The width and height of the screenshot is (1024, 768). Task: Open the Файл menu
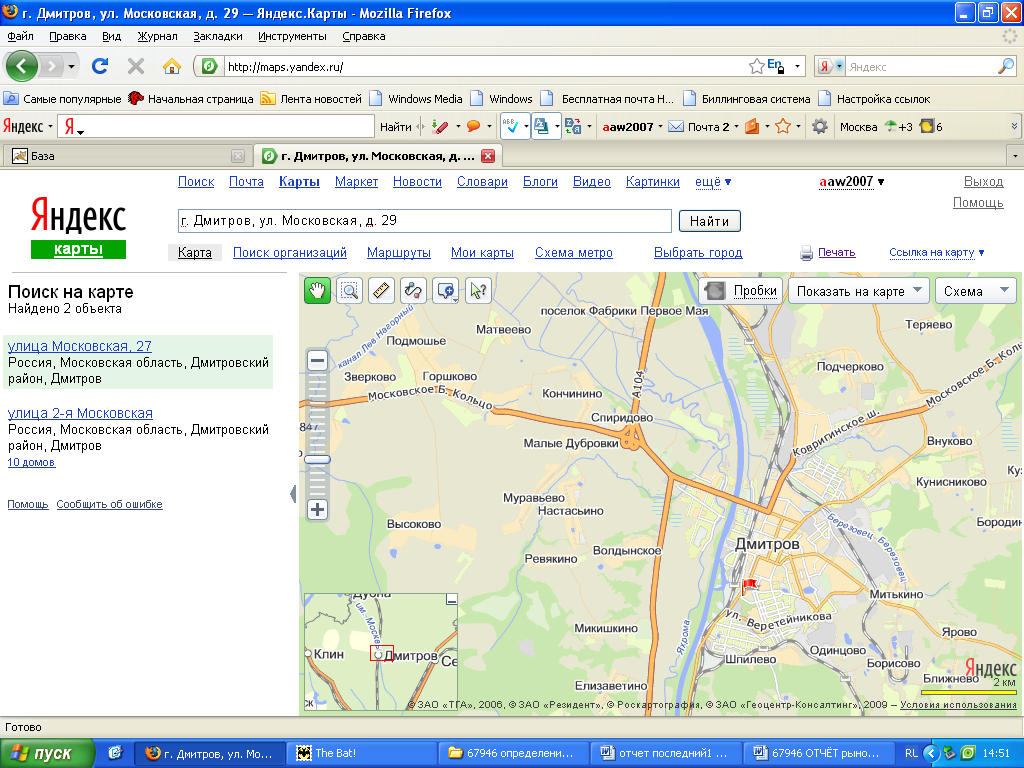[x=21, y=36]
